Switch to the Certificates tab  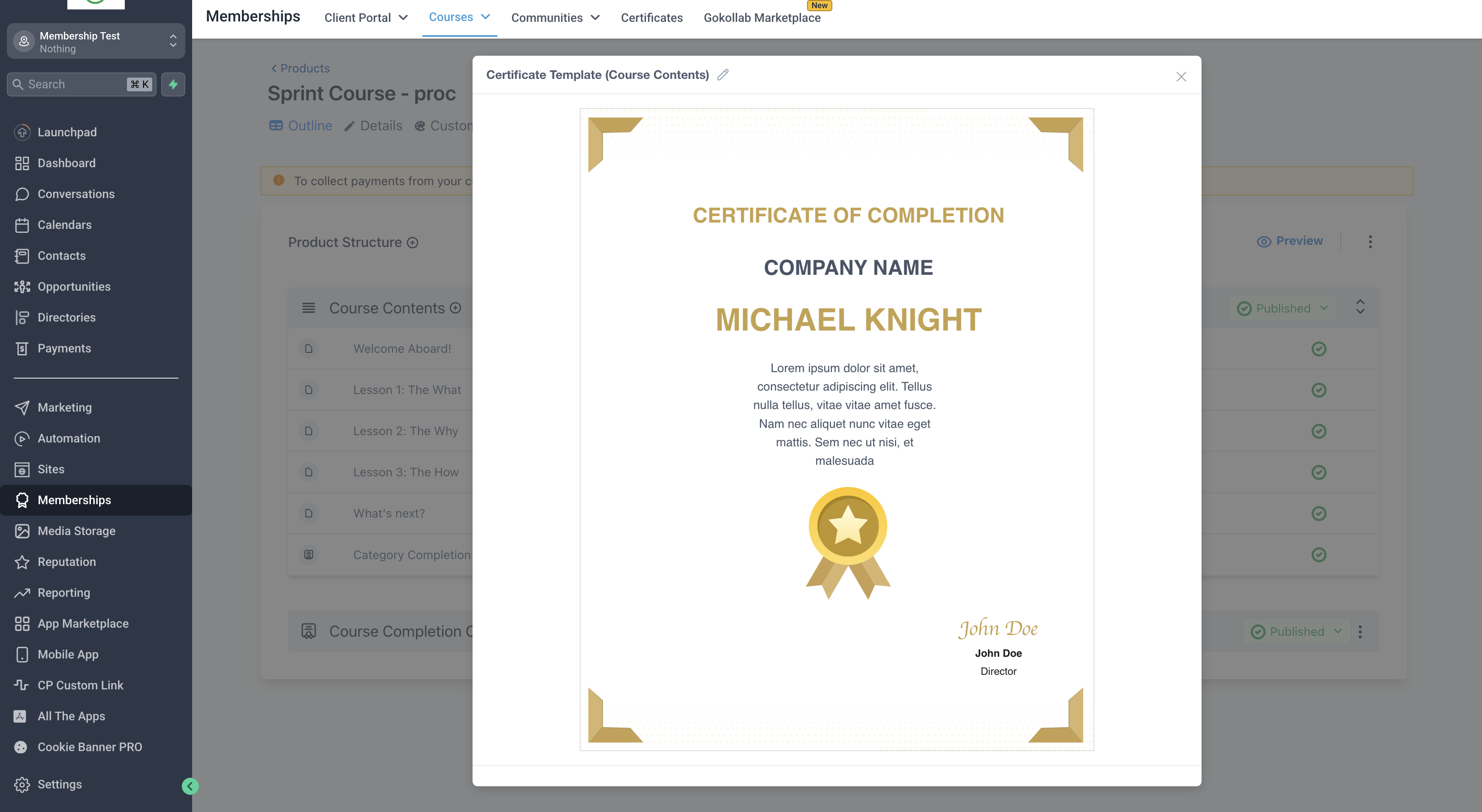point(651,18)
